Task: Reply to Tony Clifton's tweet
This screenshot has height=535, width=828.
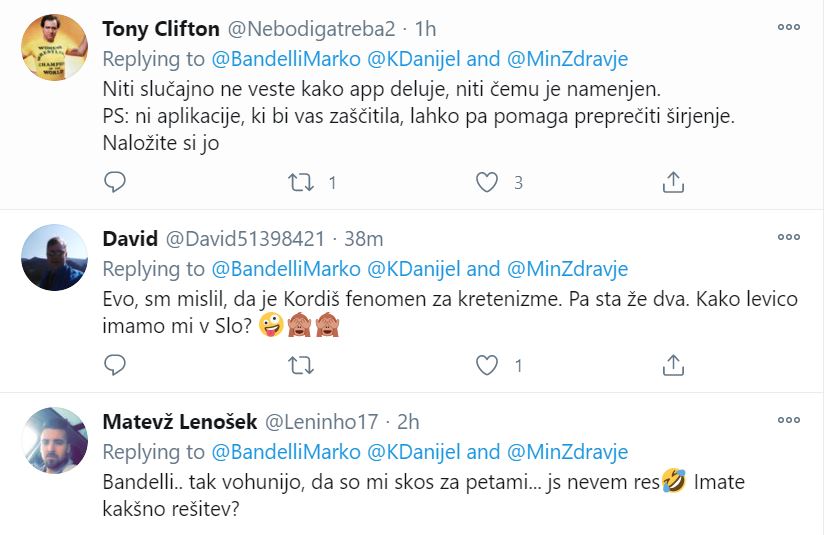Action: coord(115,182)
